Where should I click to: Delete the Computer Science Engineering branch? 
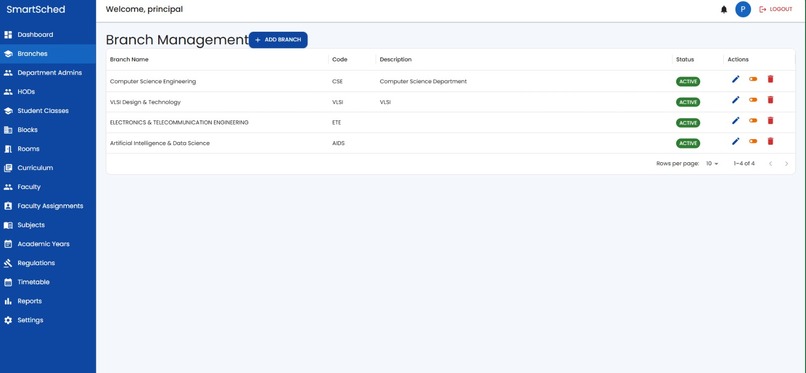tap(770, 79)
